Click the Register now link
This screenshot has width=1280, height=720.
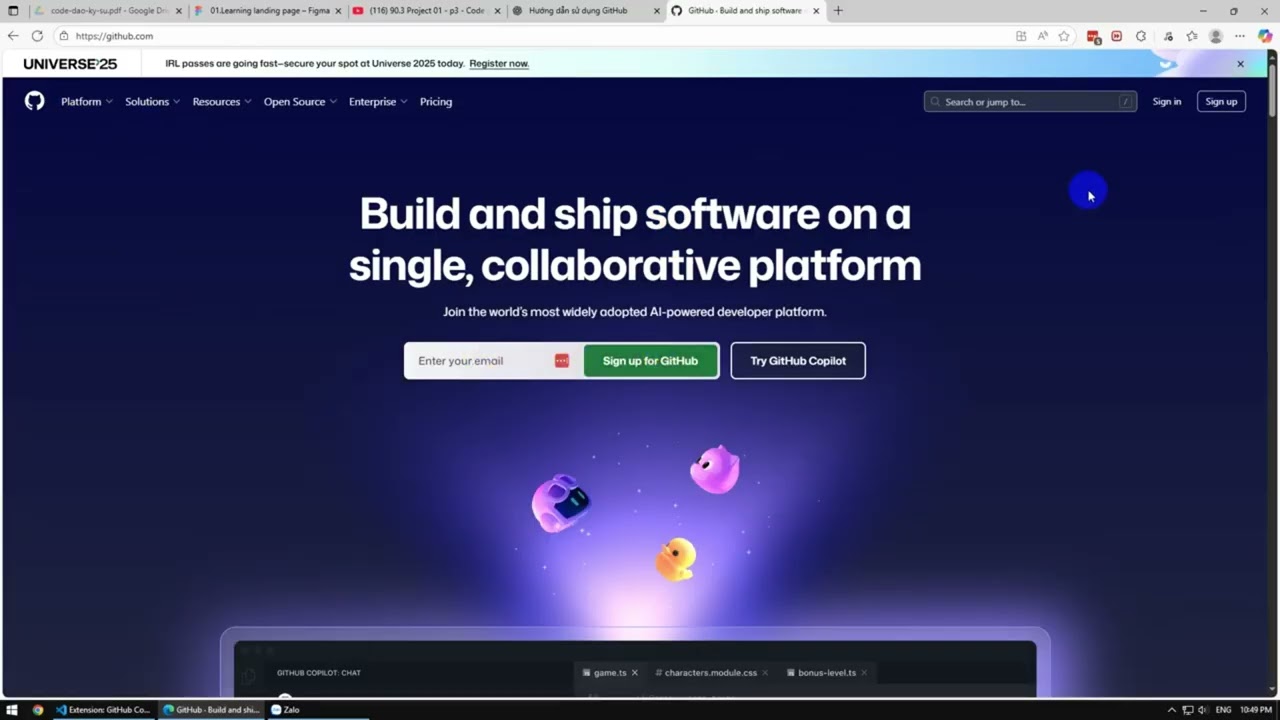click(499, 64)
